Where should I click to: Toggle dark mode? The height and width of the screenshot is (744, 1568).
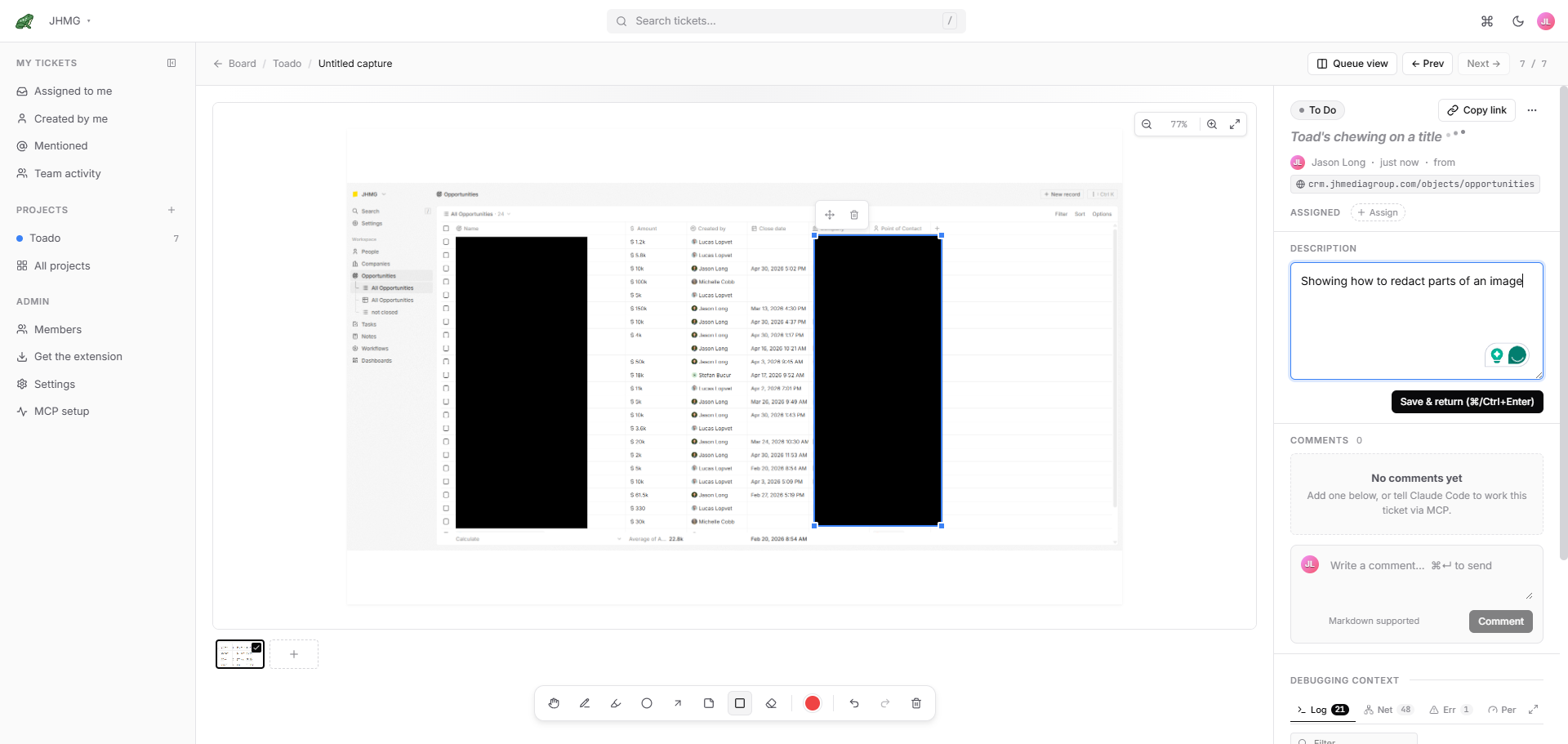(x=1518, y=21)
